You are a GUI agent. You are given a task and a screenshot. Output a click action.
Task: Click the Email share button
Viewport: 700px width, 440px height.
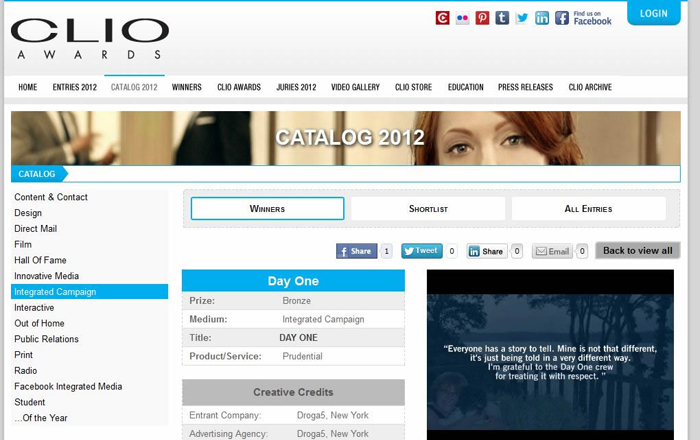[x=552, y=251]
